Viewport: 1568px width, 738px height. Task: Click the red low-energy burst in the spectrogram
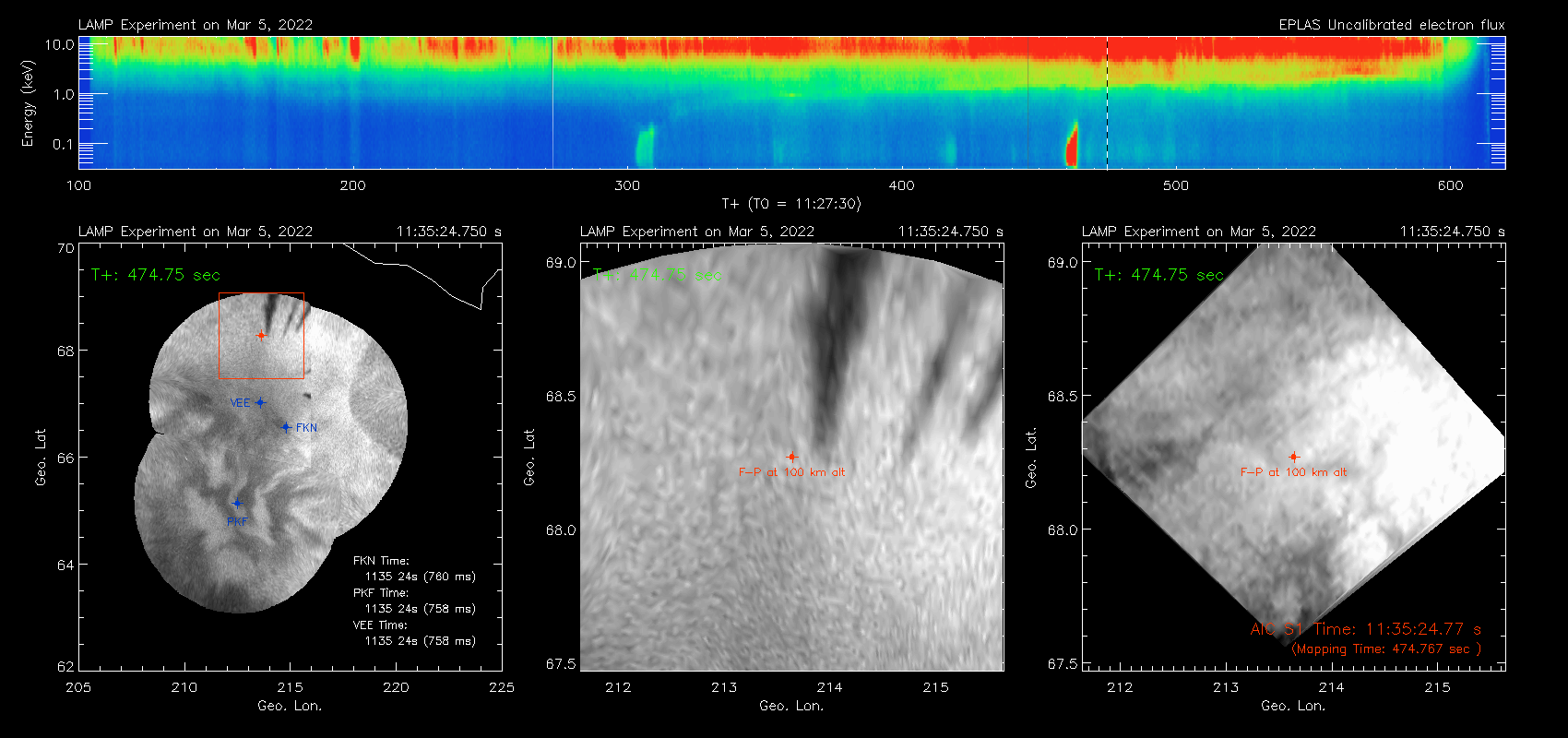pyautogui.click(x=1072, y=146)
